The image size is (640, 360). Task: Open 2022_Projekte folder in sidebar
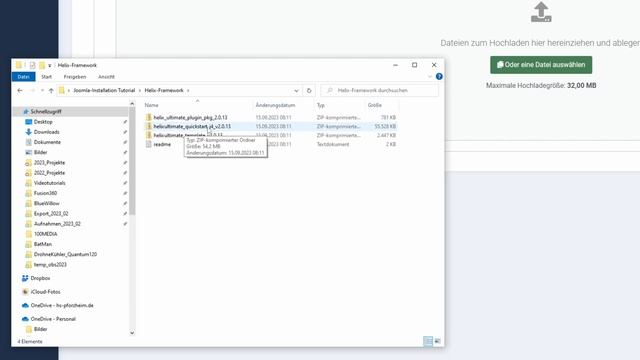click(49, 173)
